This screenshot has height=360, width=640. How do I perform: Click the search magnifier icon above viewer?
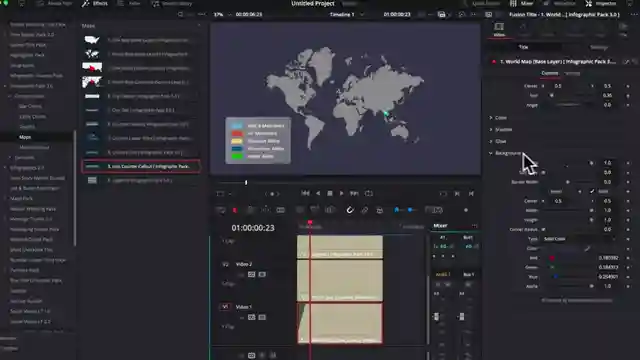pyautogui.click(x=180, y=14)
